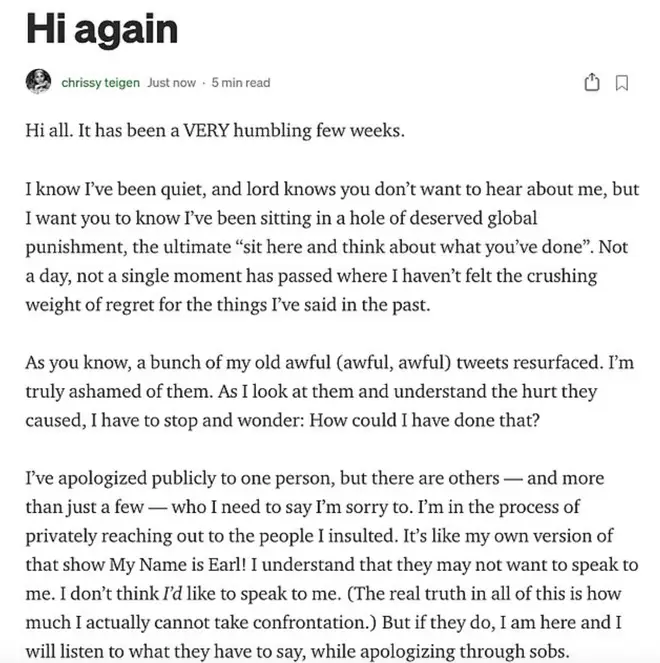
Task: Click the line starting "I've apologized publicly"
Action: pyautogui.click(x=315, y=478)
